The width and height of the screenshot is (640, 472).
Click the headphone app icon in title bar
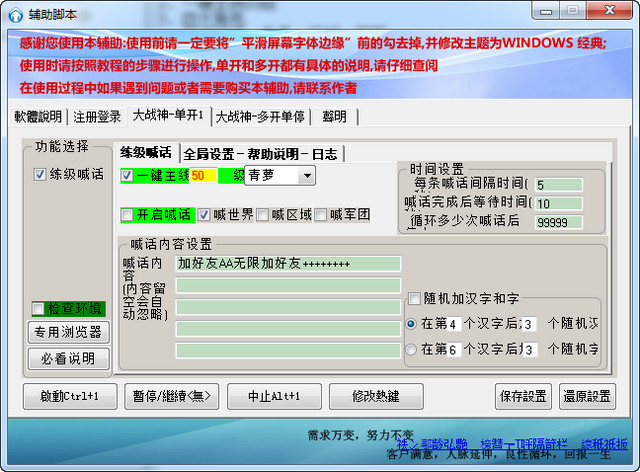pos(16,15)
